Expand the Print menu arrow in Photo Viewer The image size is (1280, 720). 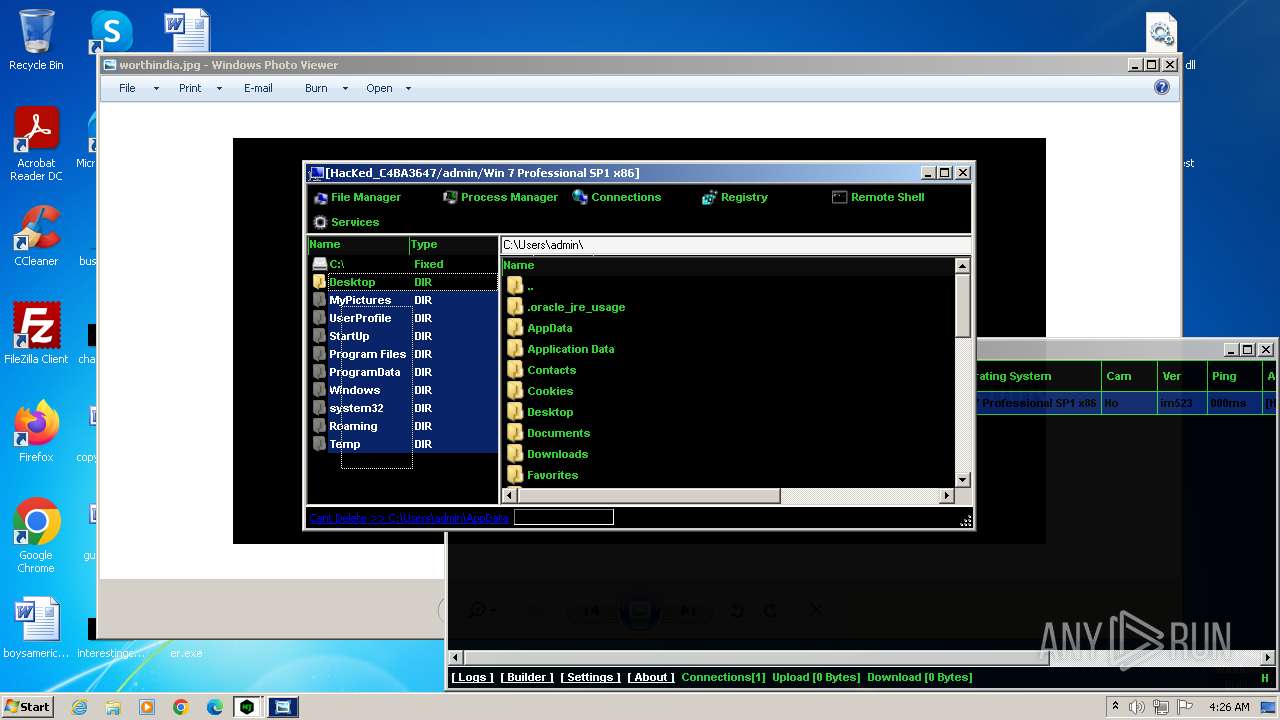click(219, 88)
